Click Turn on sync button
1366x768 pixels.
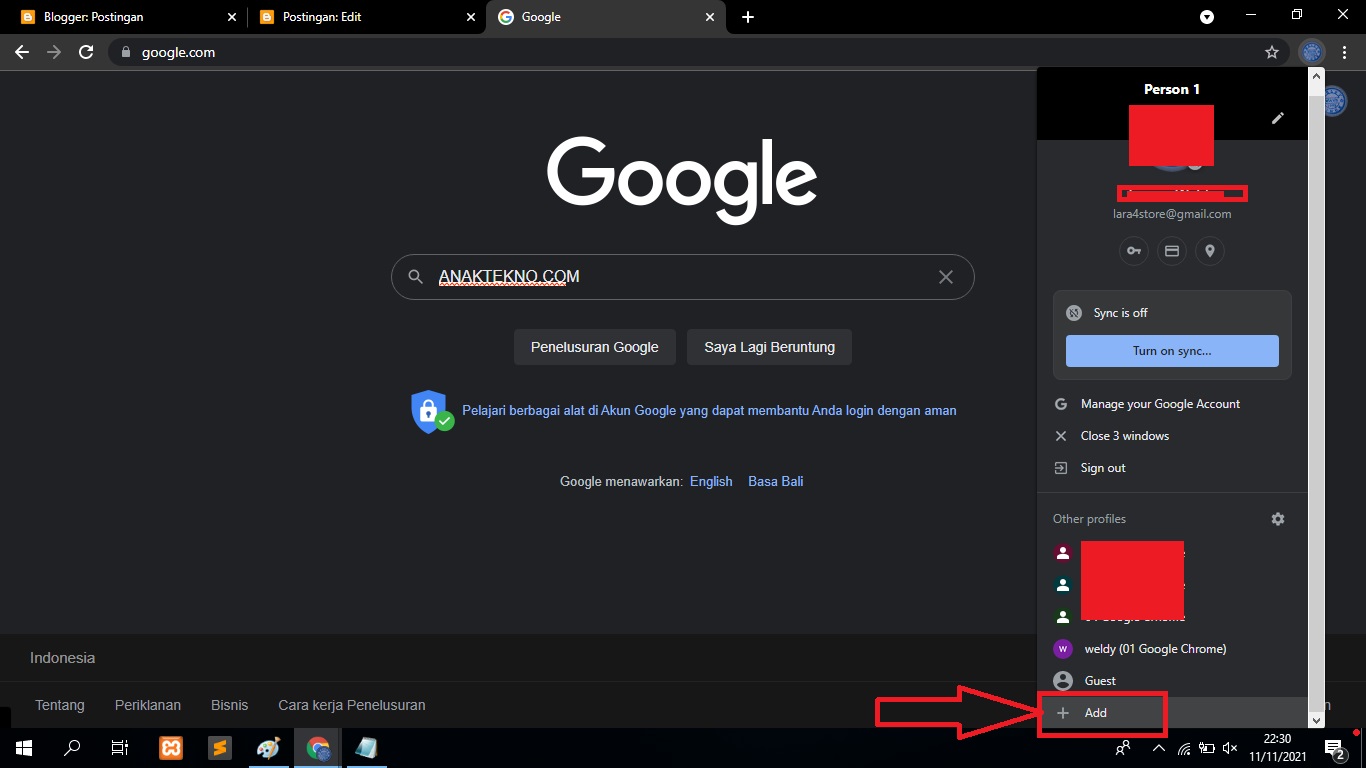click(x=1172, y=351)
